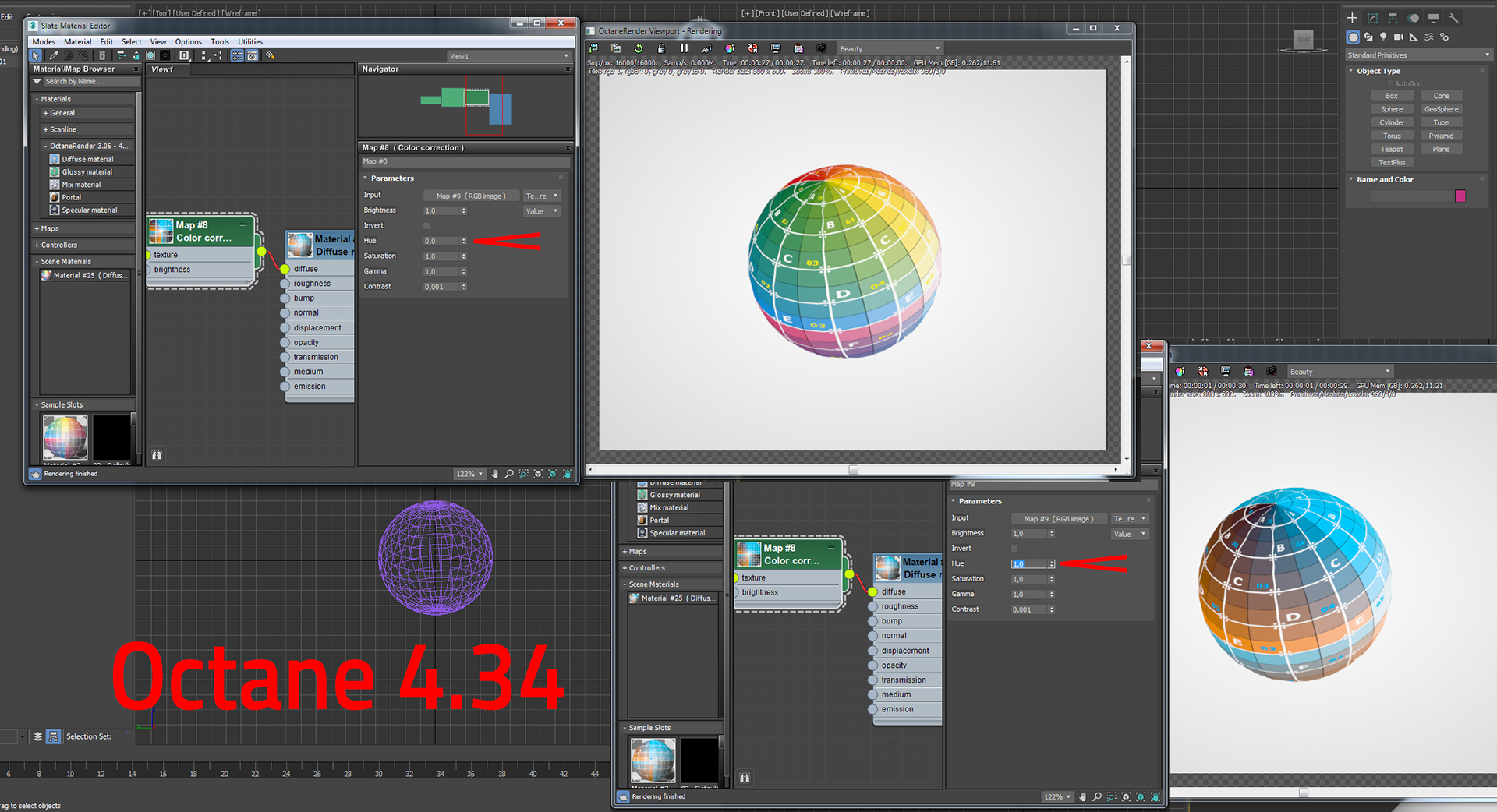Pause rendering in the OctaneRender Viewport
The width and height of the screenshot is (1497, 812).
[684, 48]
